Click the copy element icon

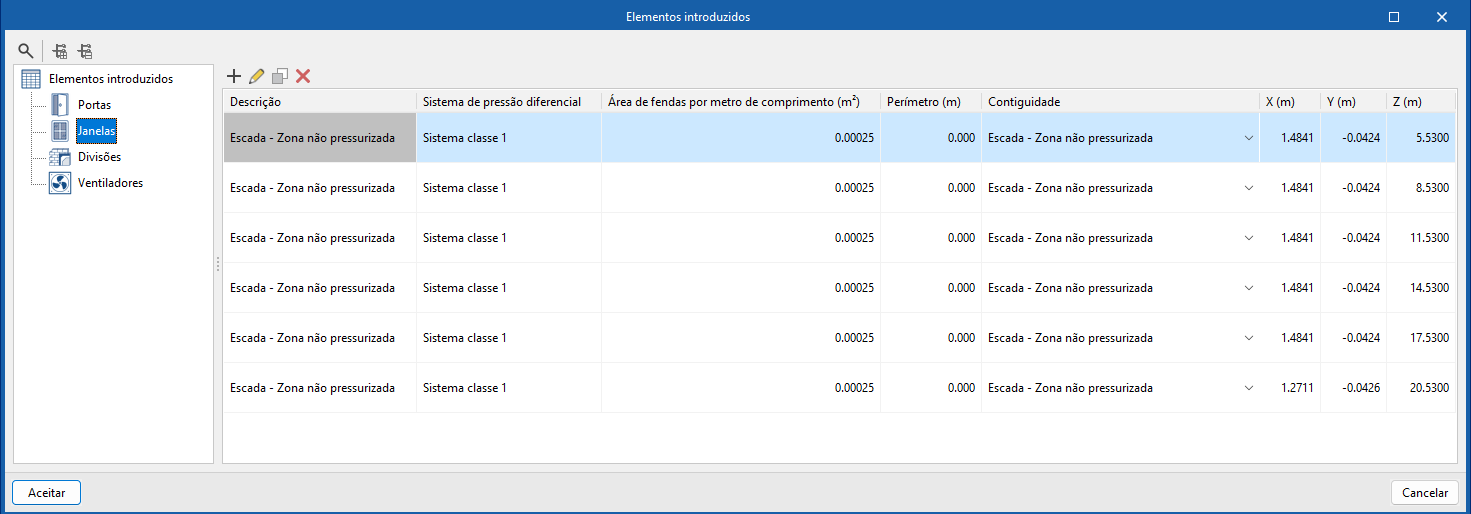280,75
